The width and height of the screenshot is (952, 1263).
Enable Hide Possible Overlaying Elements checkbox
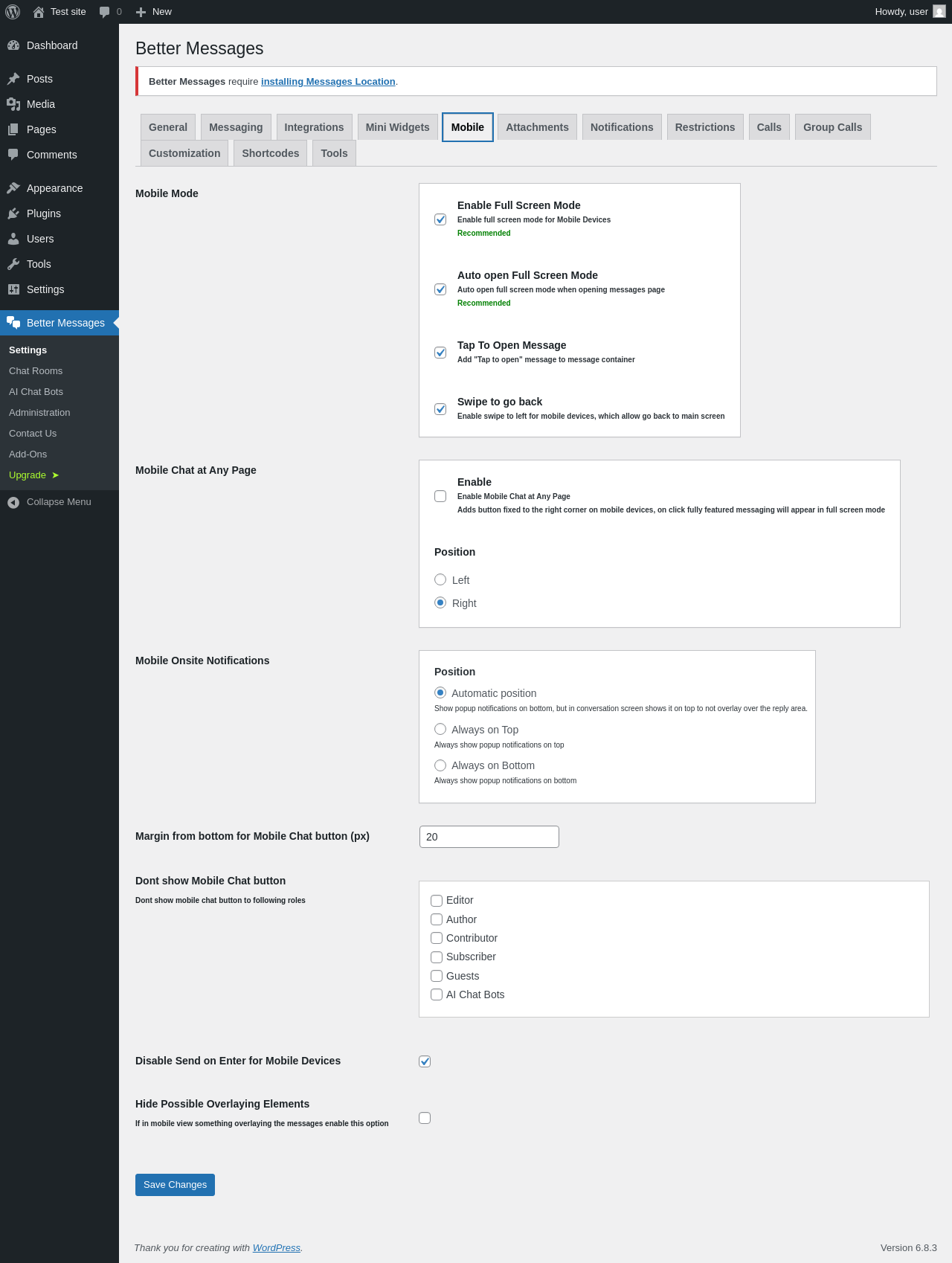(x=425, y=1118)
